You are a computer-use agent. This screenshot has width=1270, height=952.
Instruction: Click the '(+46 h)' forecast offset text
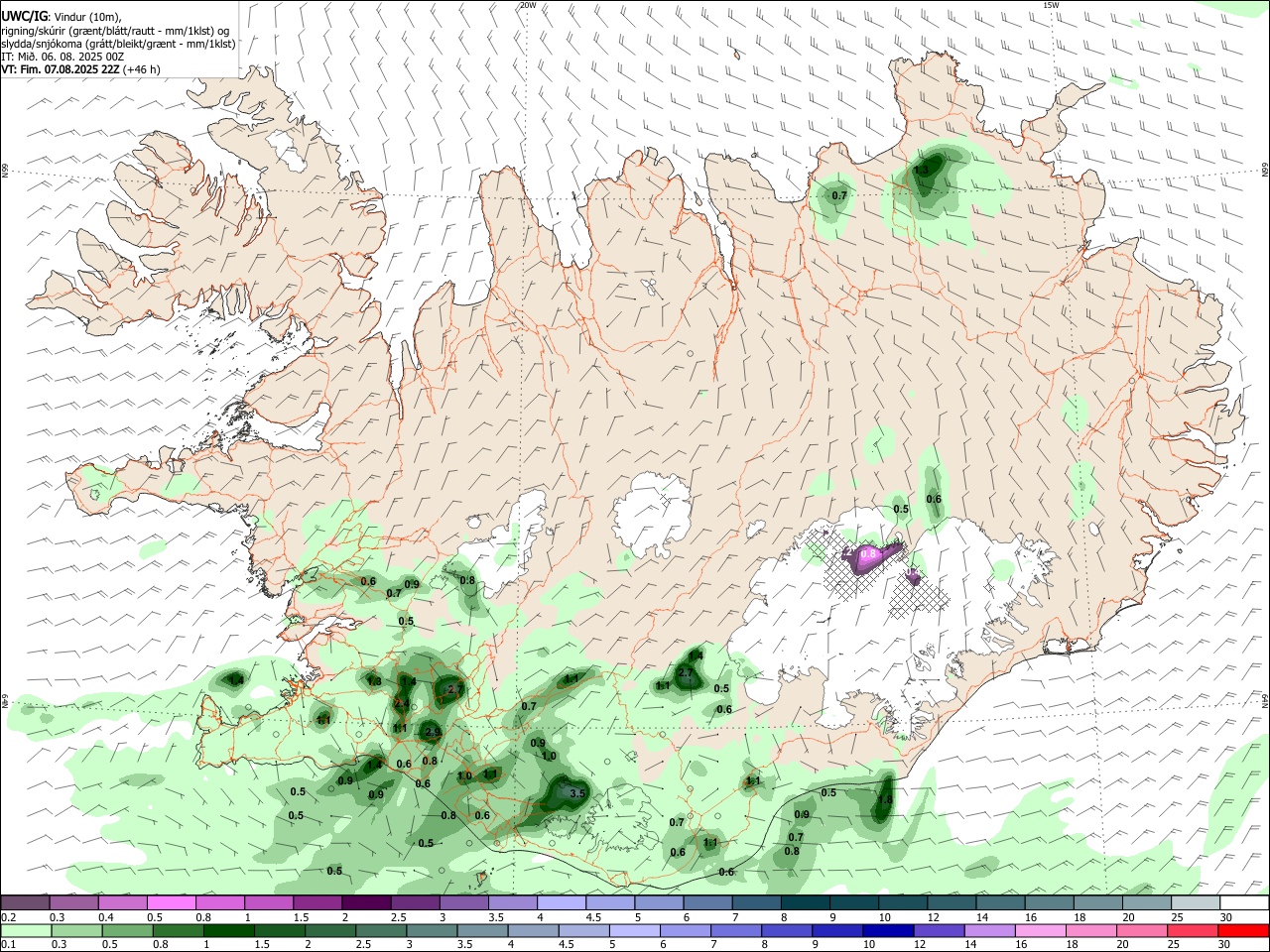pyautogui.click(x=142, y=69)
